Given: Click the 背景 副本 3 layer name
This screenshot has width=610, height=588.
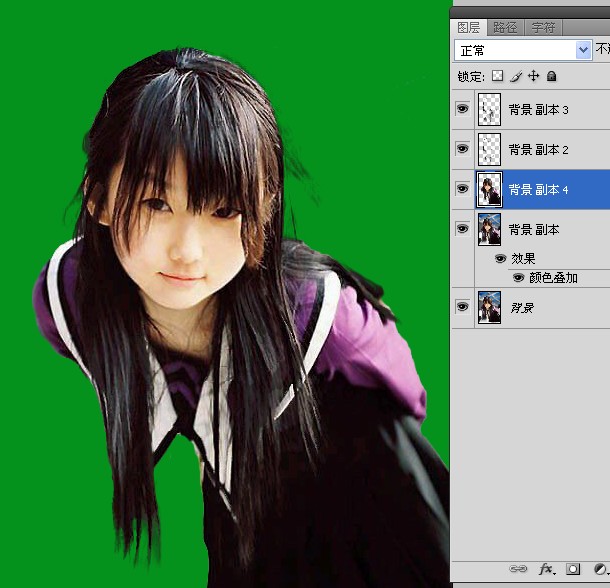Looking at the screenshot, I should pyautogui.click(x=539, y=110).
